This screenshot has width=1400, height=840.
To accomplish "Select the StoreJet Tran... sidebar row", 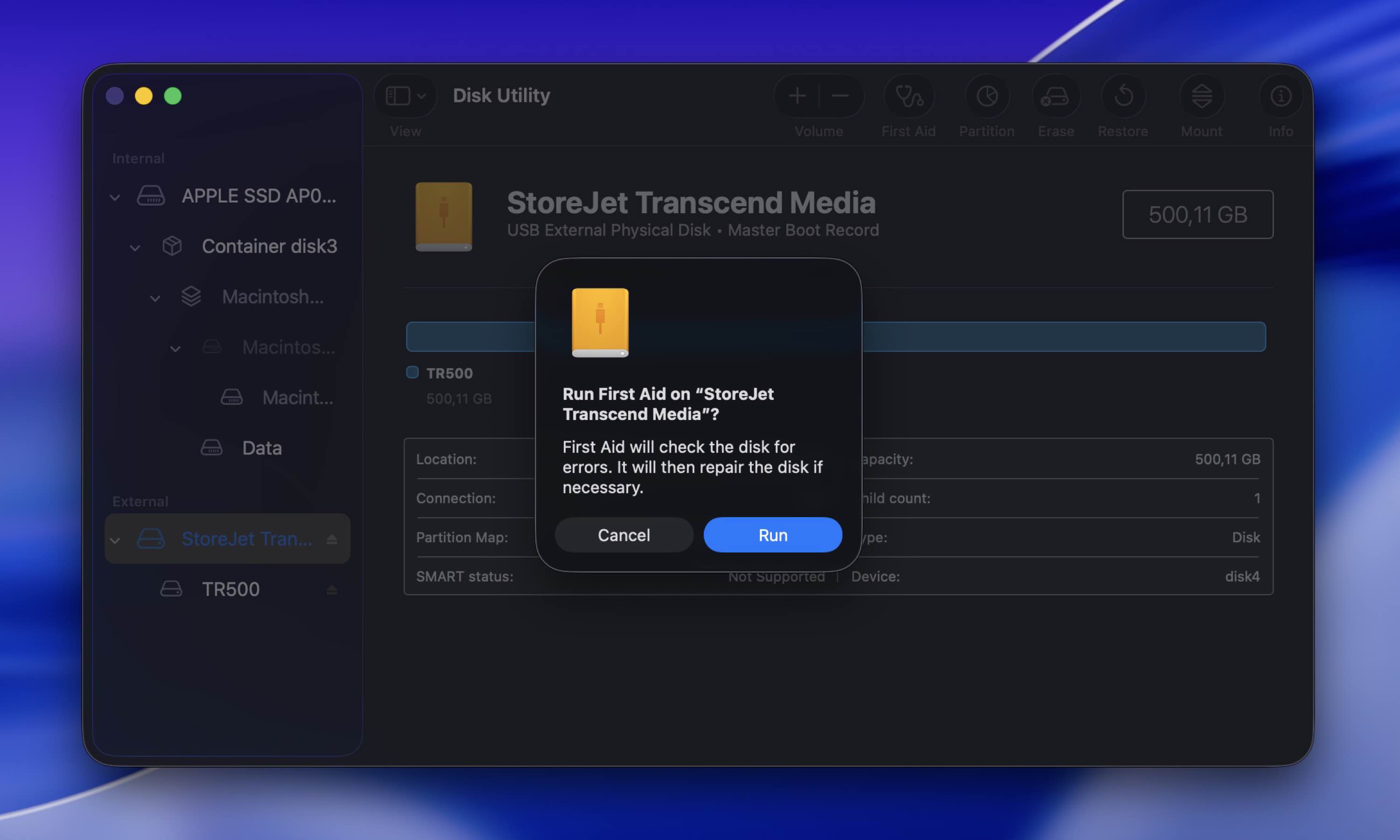I will pos(227,539).
